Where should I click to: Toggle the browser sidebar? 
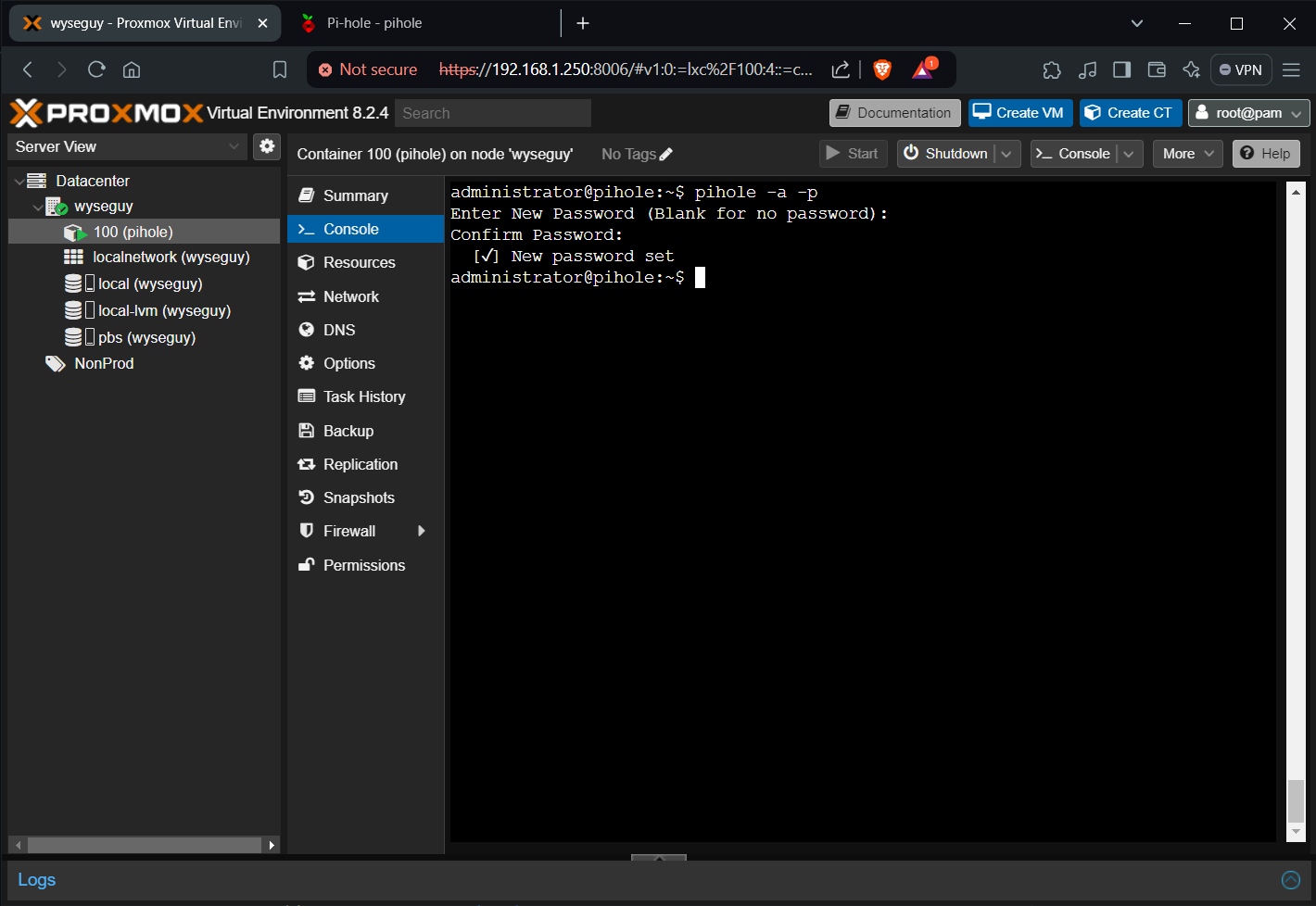[x=1122, y=69]
